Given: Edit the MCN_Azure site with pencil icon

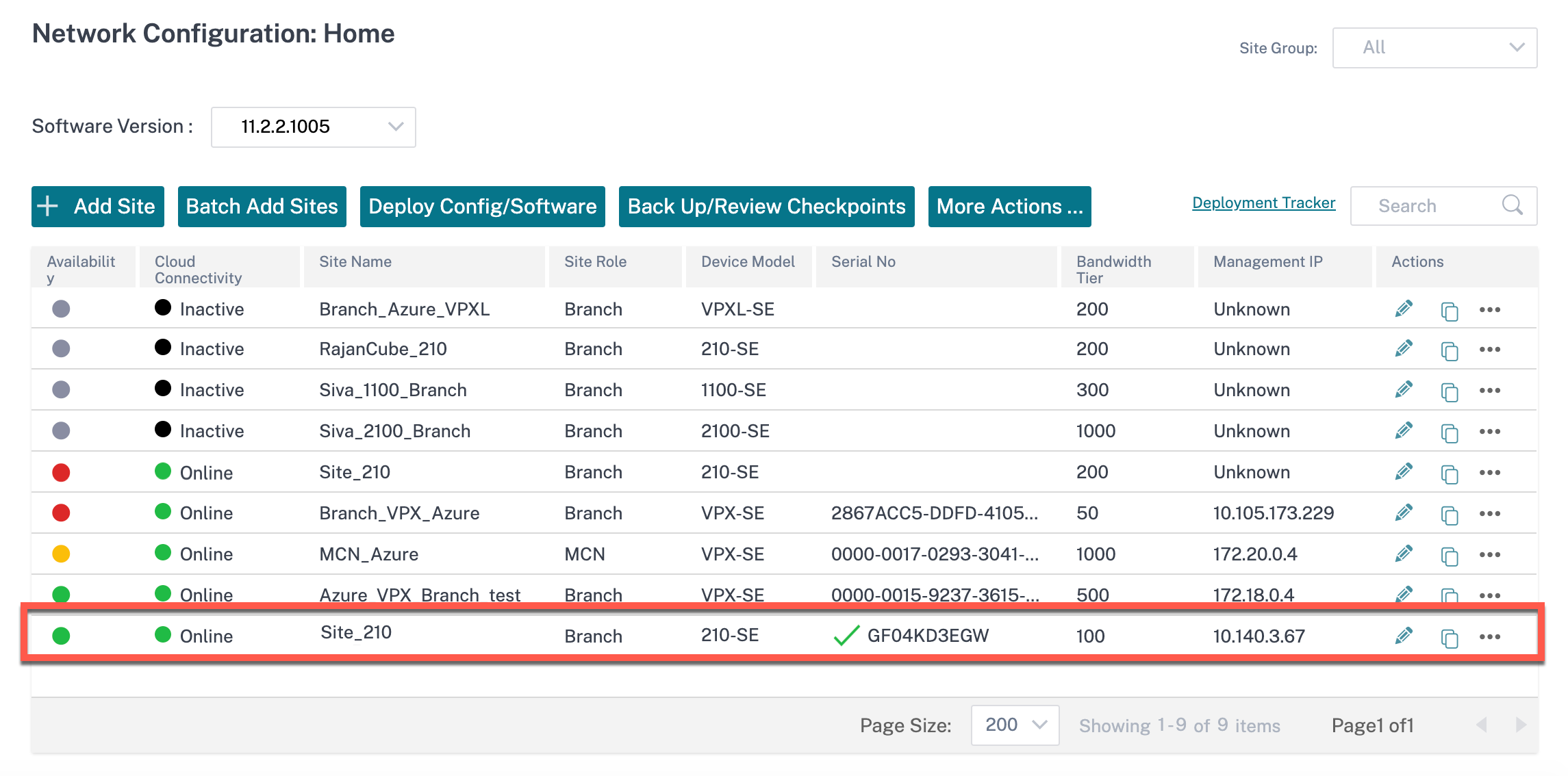Looking at the screenshot, I should [x=1404, y=554].
